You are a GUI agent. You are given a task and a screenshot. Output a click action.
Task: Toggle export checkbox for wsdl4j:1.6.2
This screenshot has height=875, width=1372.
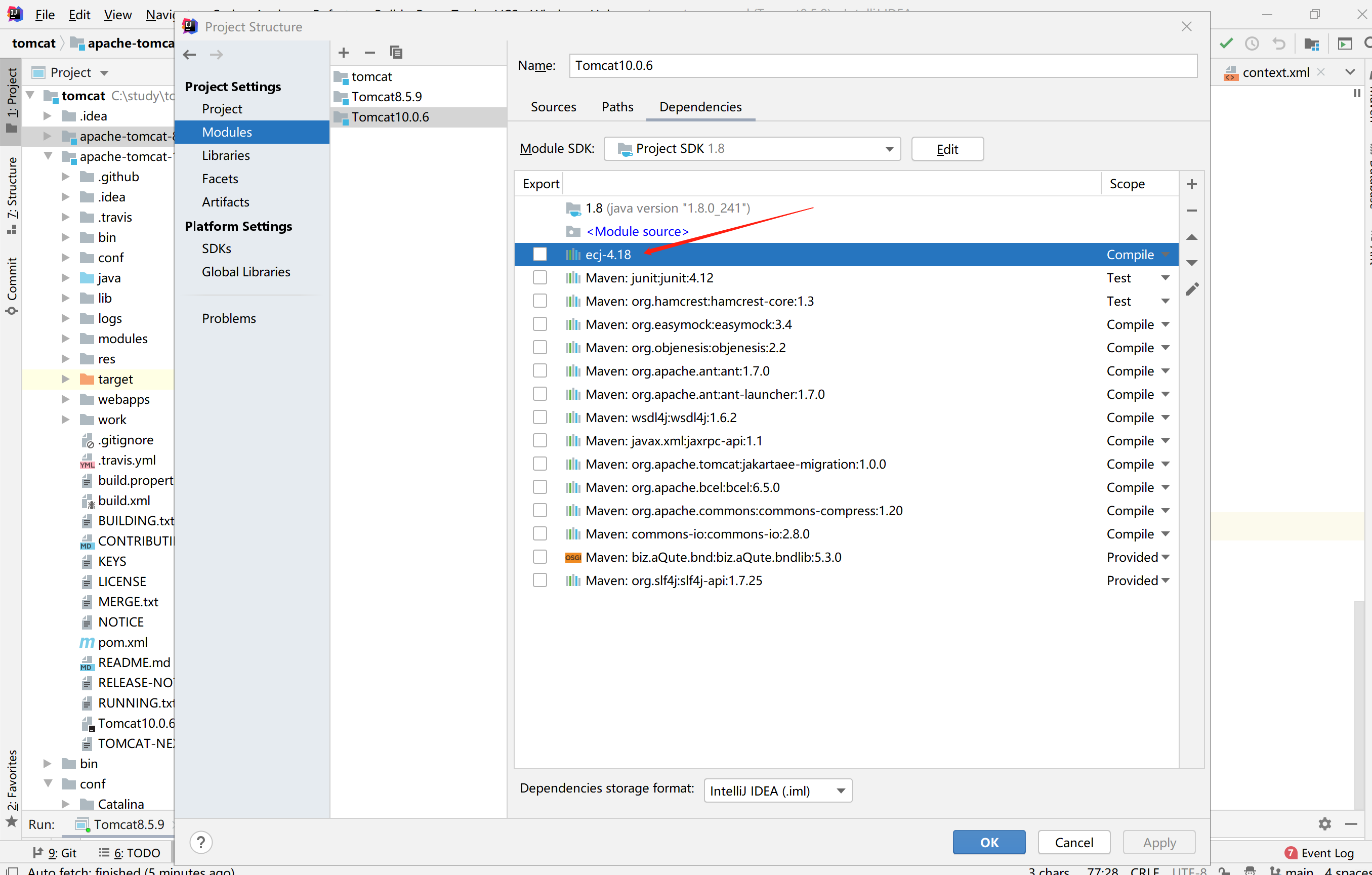[x=539, y=418]
